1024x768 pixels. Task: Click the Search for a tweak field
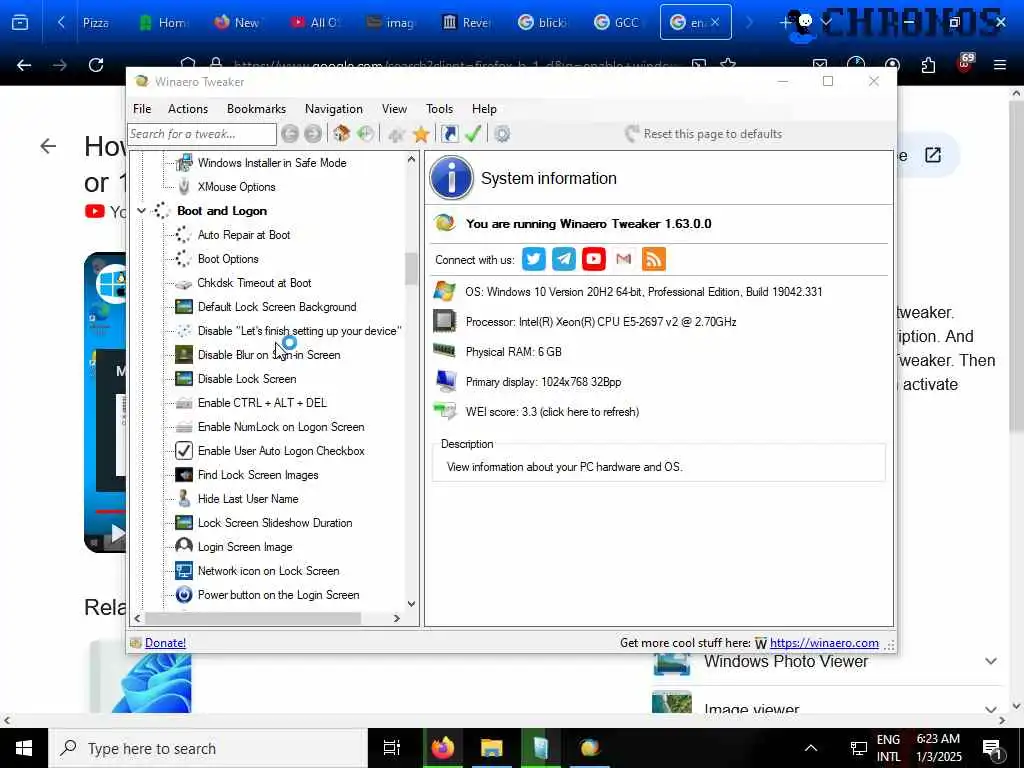point(202,134)
